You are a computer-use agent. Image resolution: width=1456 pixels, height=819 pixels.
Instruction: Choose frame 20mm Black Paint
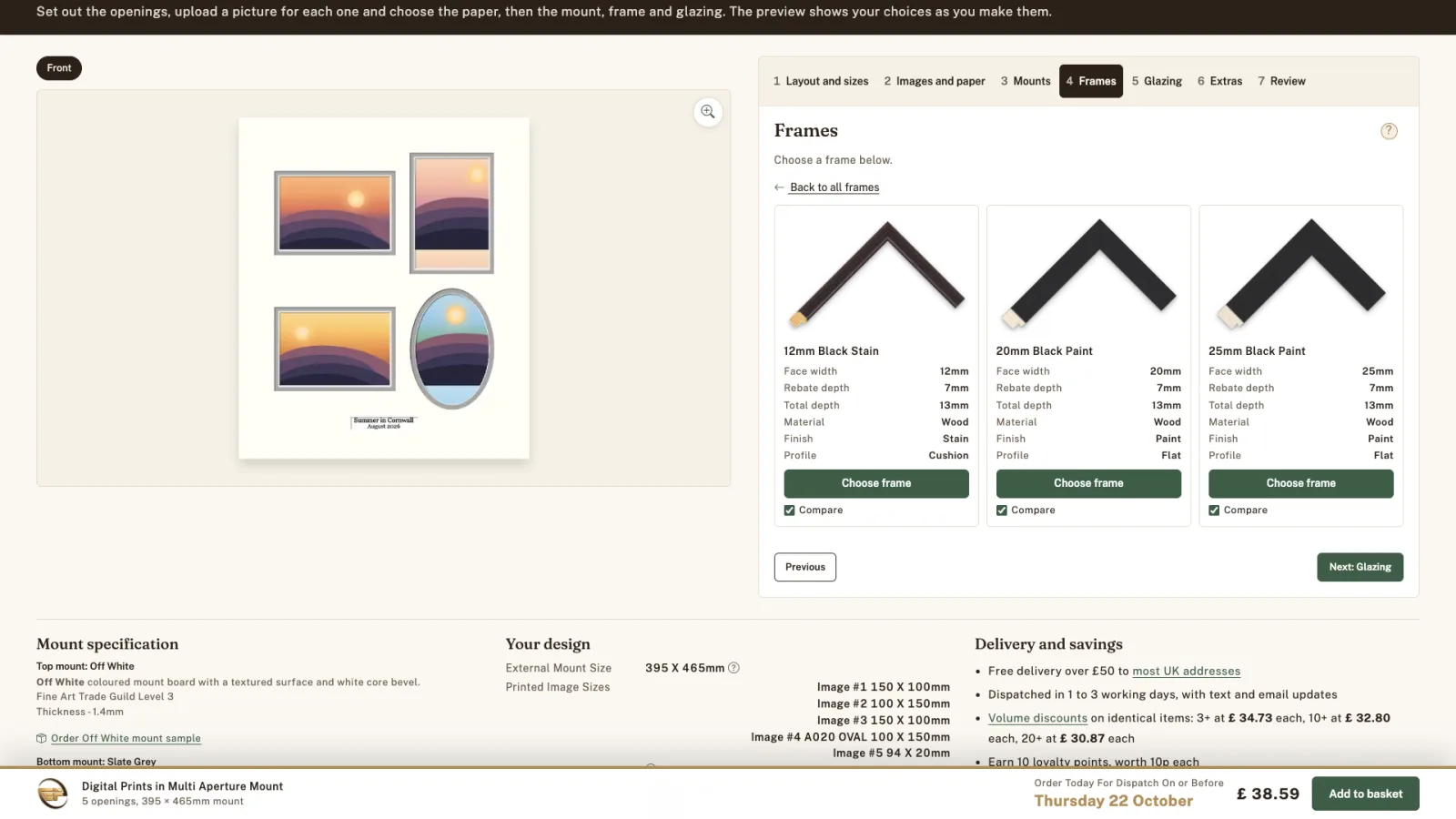pyautogui.click(x=1088, y=483)
